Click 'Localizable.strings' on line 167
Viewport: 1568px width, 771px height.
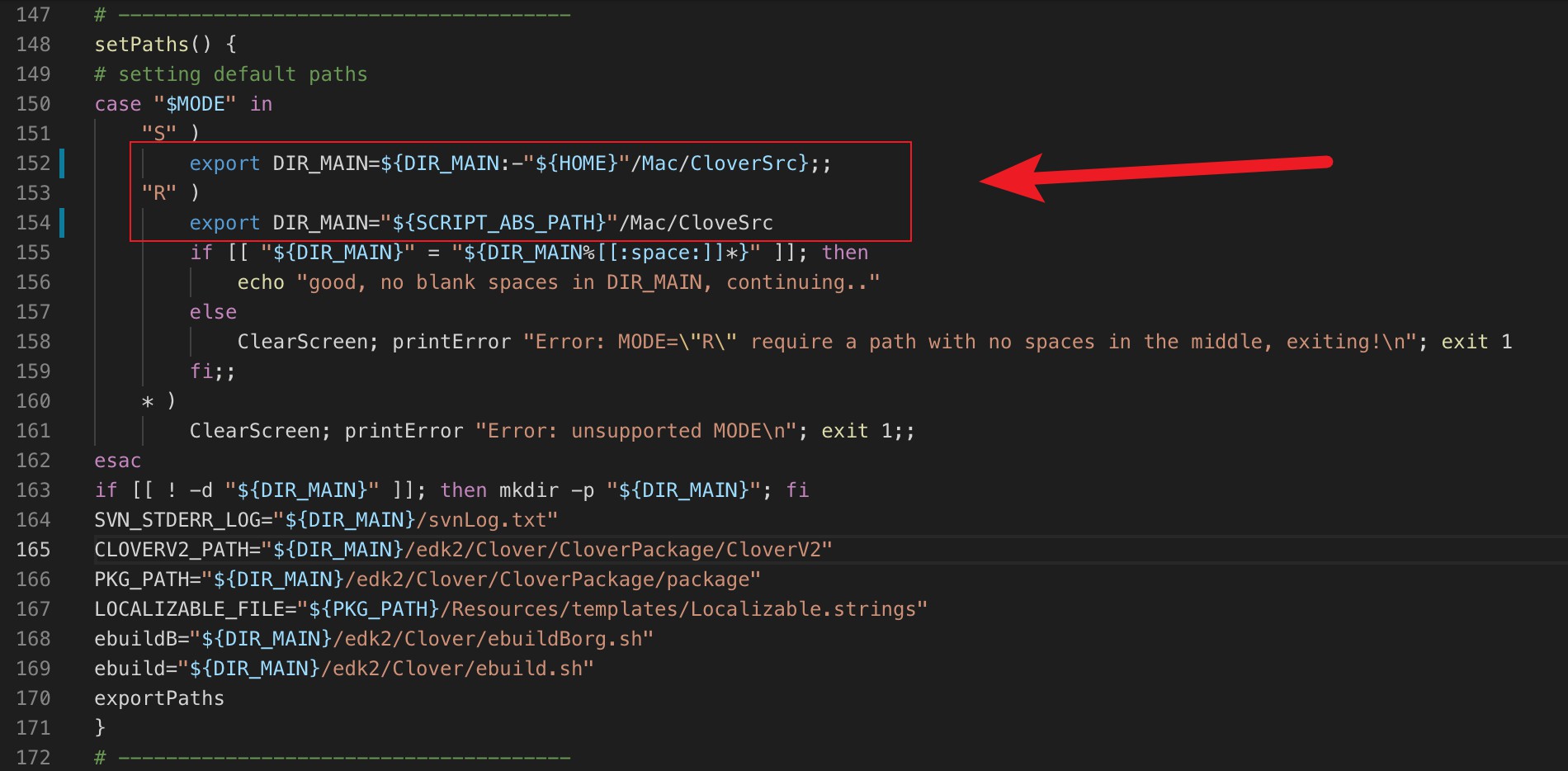(x=803, y=609)
